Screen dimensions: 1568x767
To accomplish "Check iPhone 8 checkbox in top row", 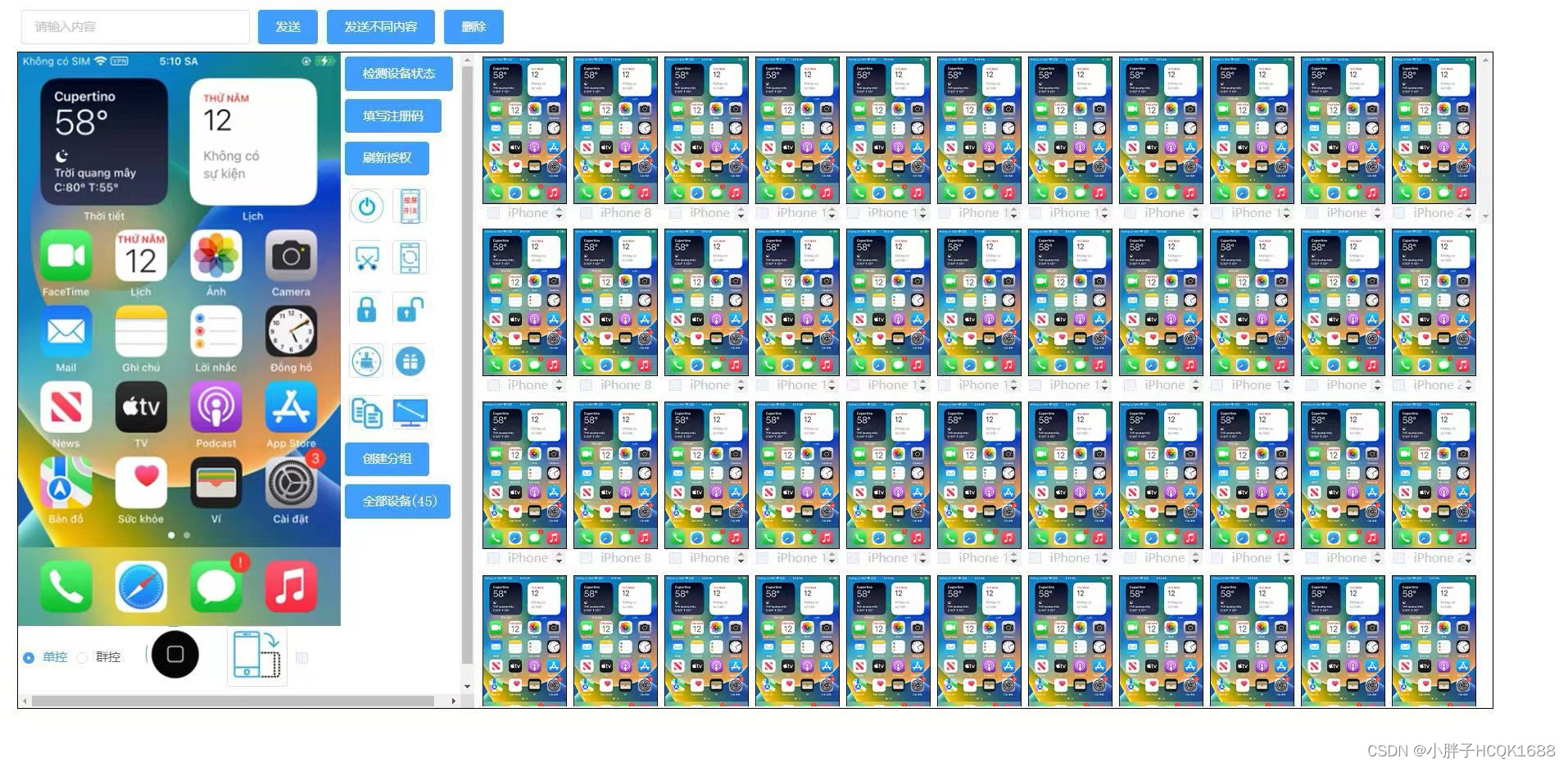I will (587, 213).
